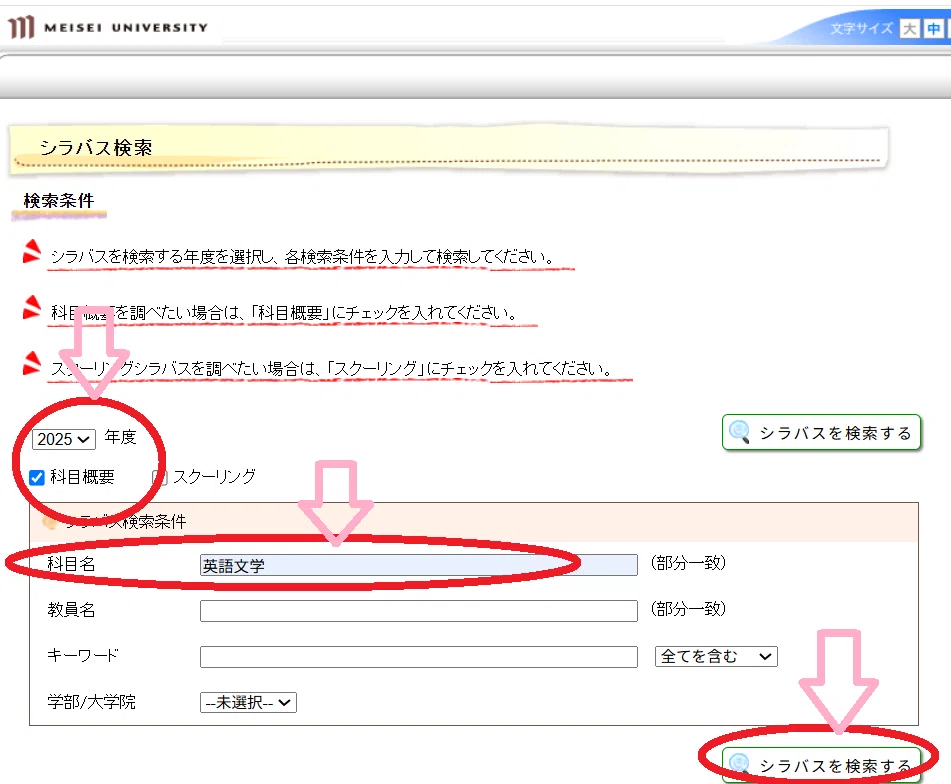Image resolution: width=951 pixels, height=784 pixels.
Task: Click the キーワード label
Action: 83,655
